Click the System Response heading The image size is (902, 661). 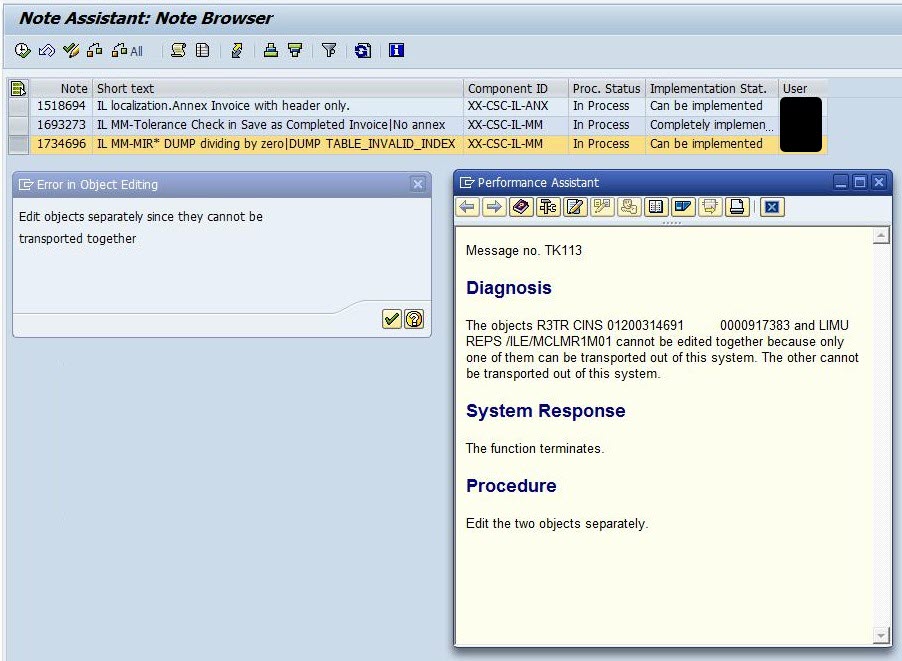[x=545, y=411]
